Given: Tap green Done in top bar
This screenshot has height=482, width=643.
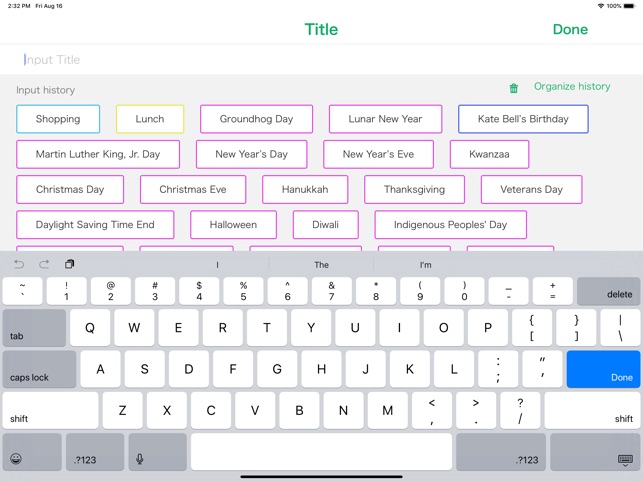Looking at the screenshot, I should 570,29.
